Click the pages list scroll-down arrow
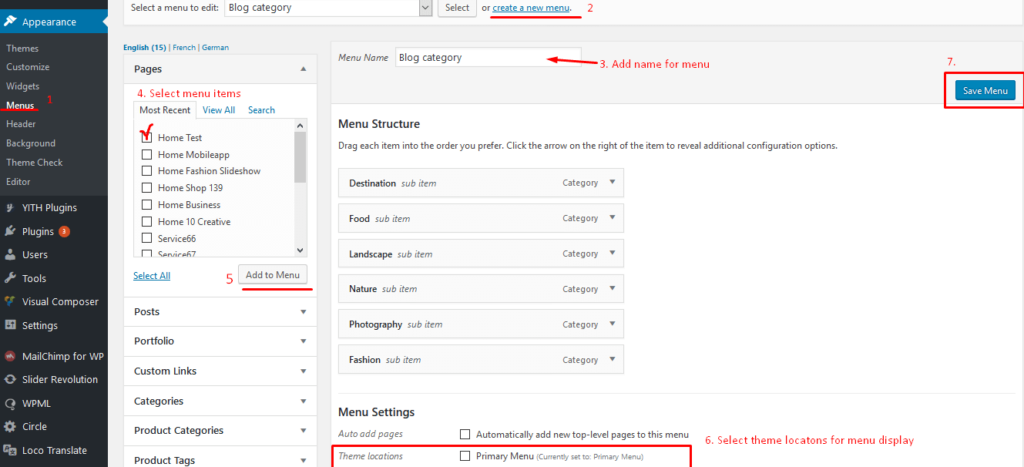Image resolution: width=1024 pixels, height=467 pixels. click(x=300, y=250)
